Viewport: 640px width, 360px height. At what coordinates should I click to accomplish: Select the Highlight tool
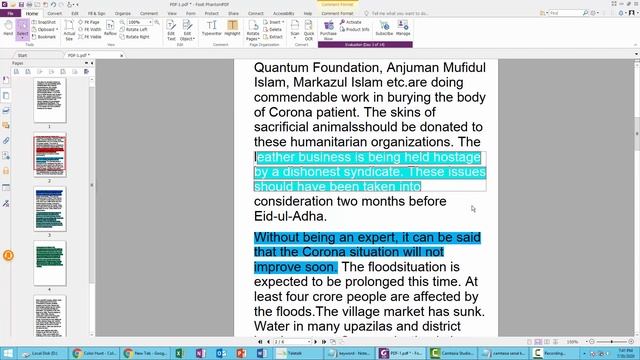click(x=232, y=29)
